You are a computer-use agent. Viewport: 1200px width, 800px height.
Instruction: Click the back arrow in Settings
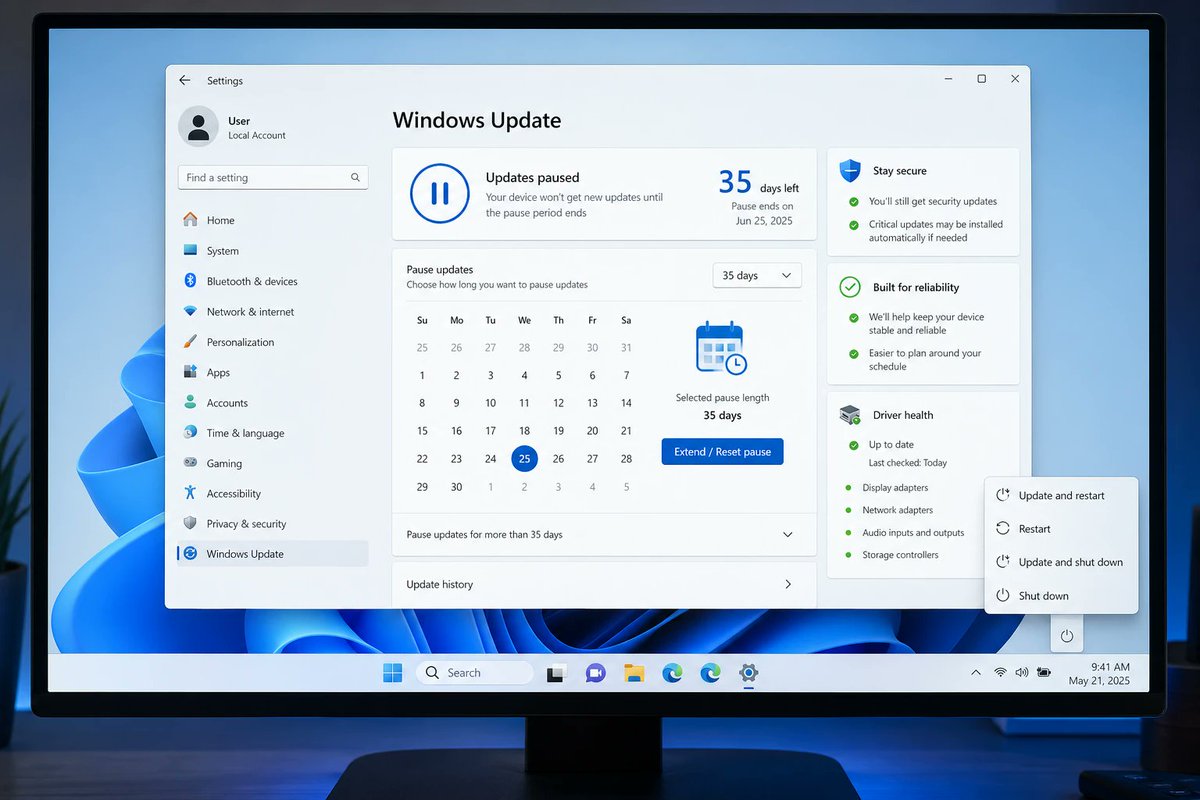(x=184, y=80)
